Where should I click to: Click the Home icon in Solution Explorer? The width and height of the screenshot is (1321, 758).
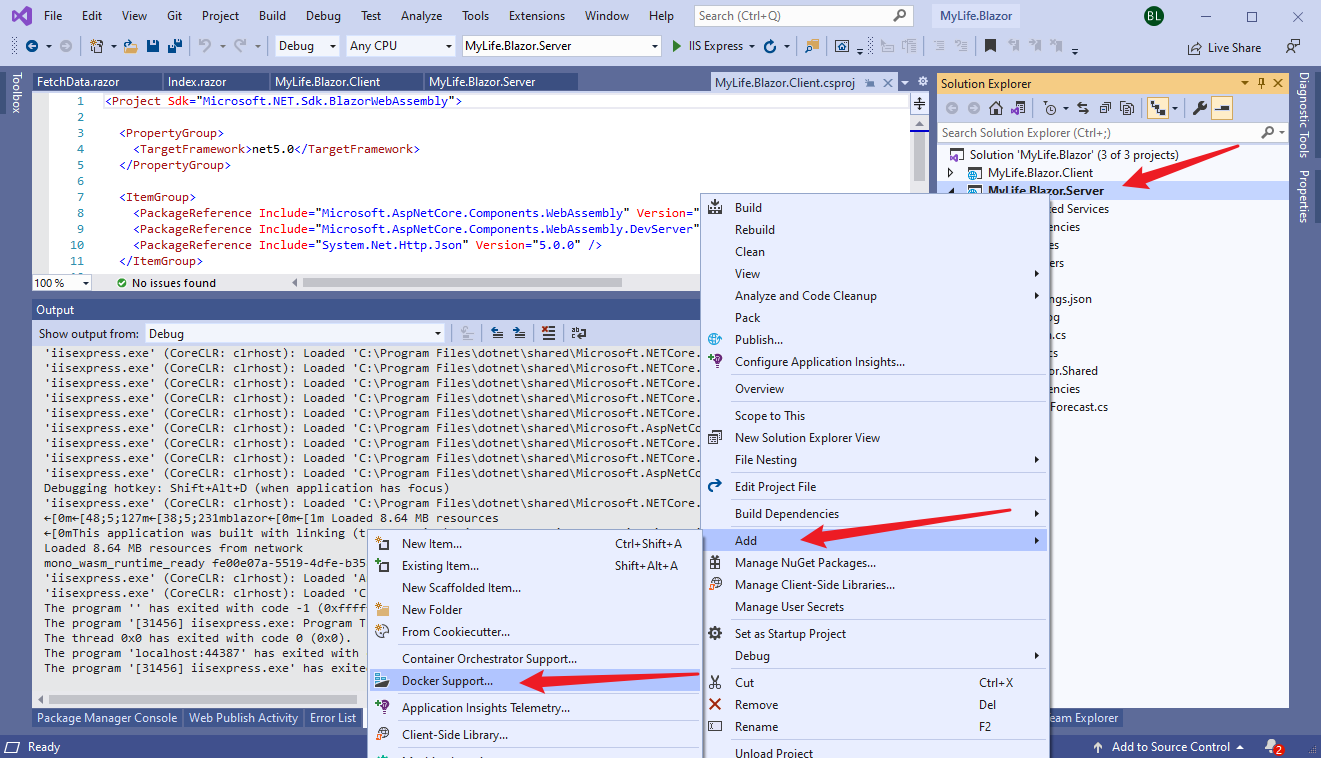tap(996, 108)
